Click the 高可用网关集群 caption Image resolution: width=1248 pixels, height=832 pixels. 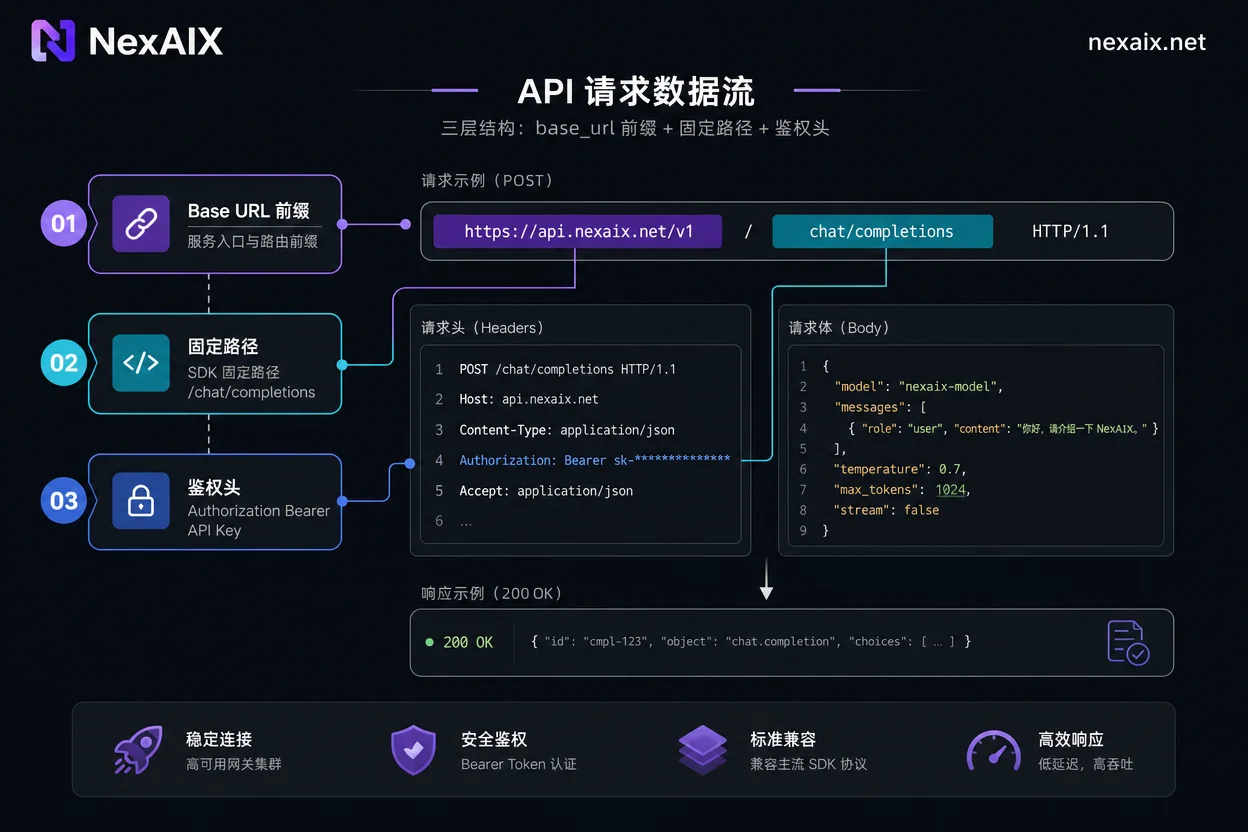click(234, 764)
